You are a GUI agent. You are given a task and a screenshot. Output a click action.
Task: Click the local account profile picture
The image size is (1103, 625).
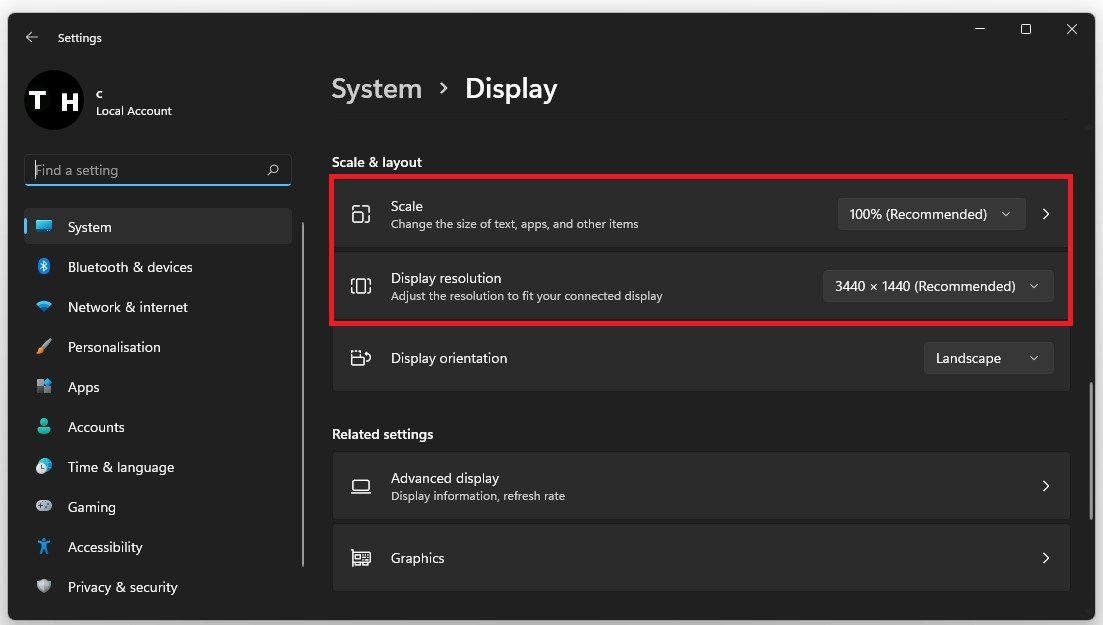[x=54, y=100]
